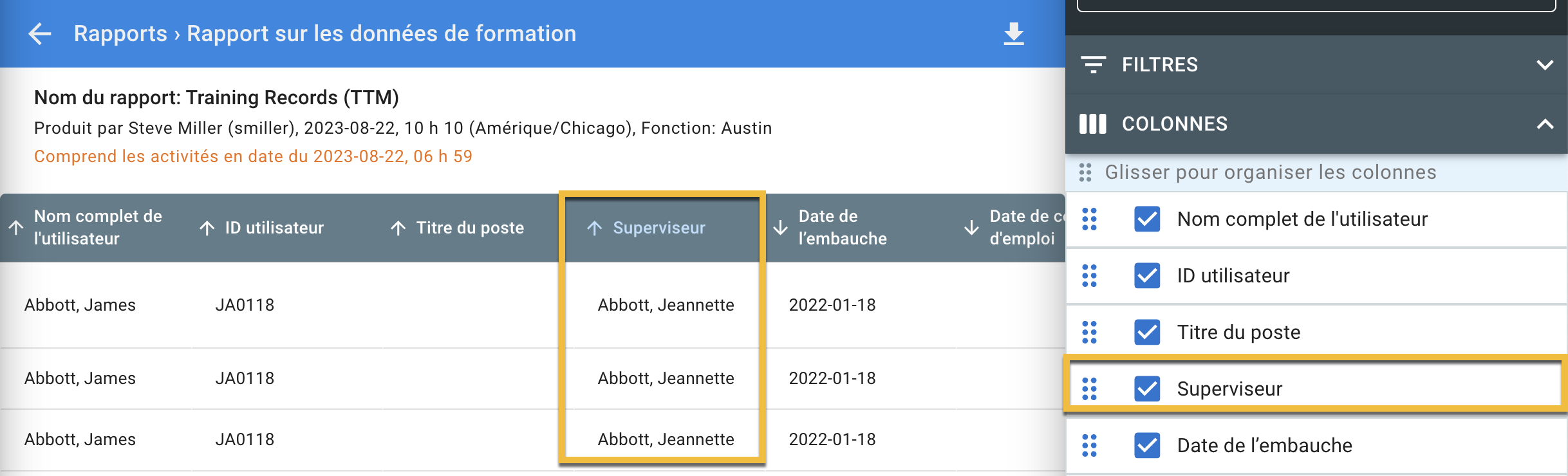Click the first JA0118 user ID cell
The width and height of the screenshot is (1568, 476).
(245, 305)
